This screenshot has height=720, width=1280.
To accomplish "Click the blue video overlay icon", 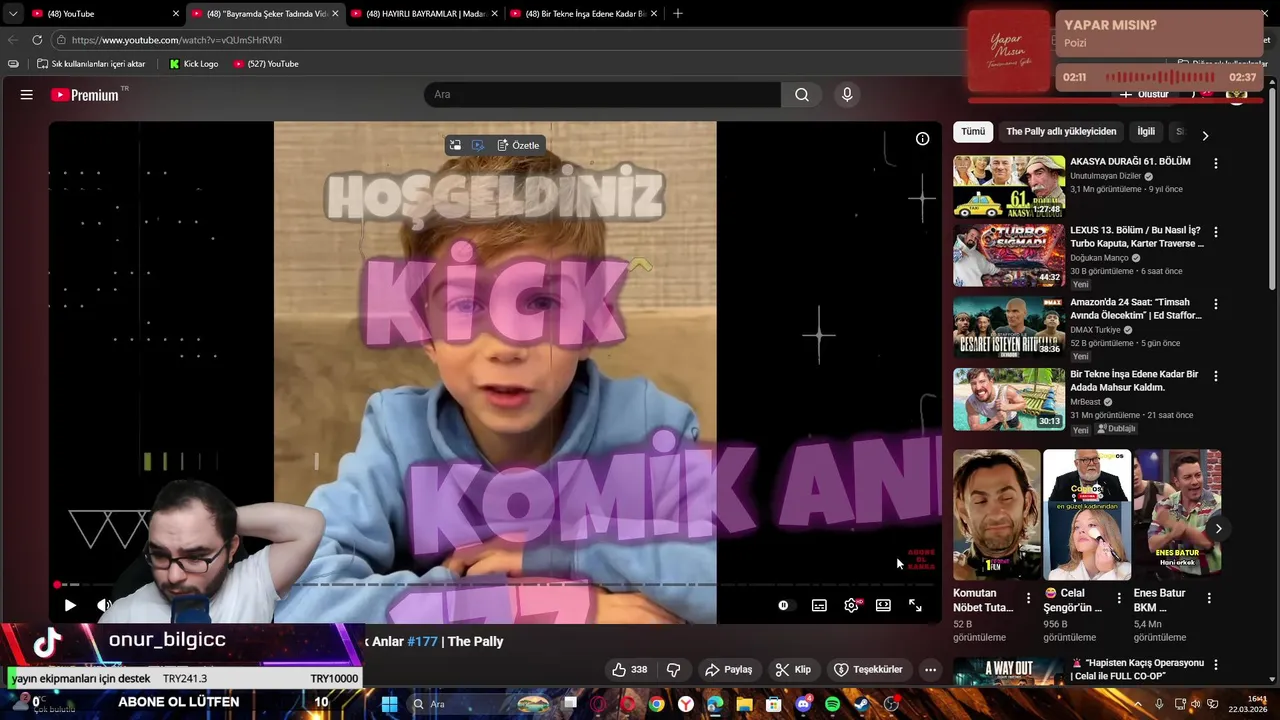I will coord(478,145).
